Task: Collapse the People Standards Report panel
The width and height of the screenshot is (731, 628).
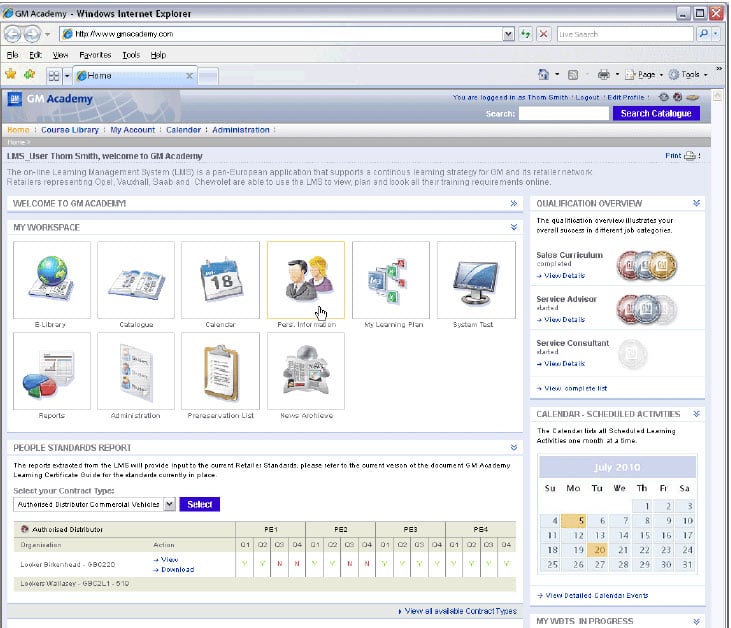Action: click(x=514, y=447)
